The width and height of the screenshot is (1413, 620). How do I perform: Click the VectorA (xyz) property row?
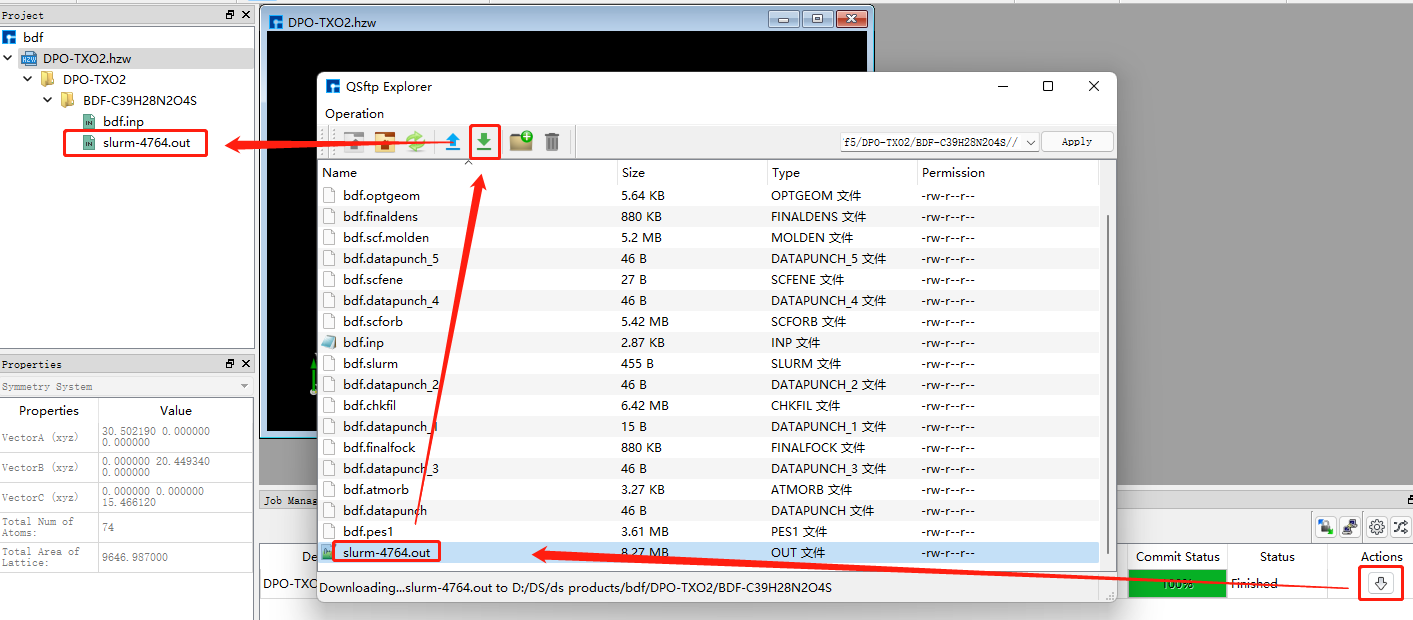tap(126, 437)
